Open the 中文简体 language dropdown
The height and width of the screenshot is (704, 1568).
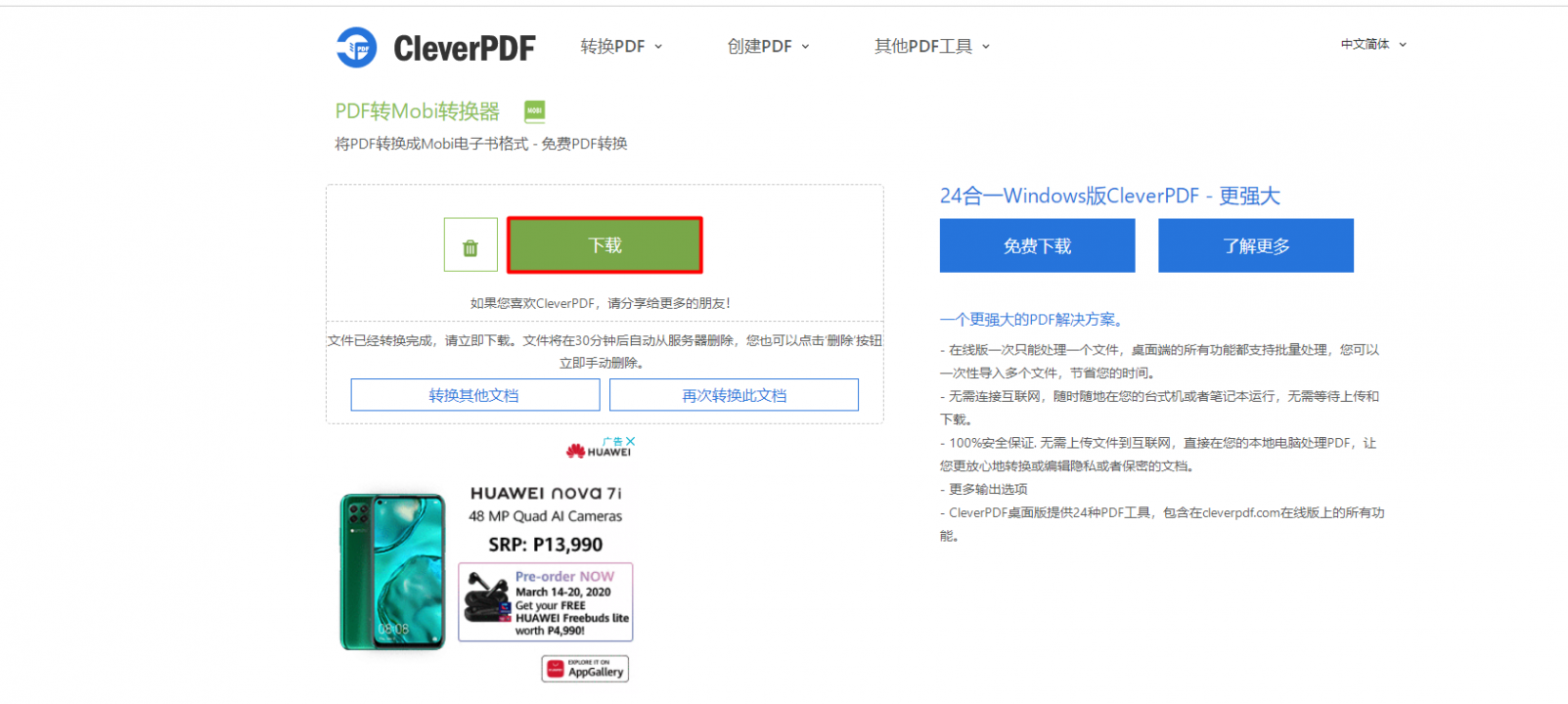1373,44
